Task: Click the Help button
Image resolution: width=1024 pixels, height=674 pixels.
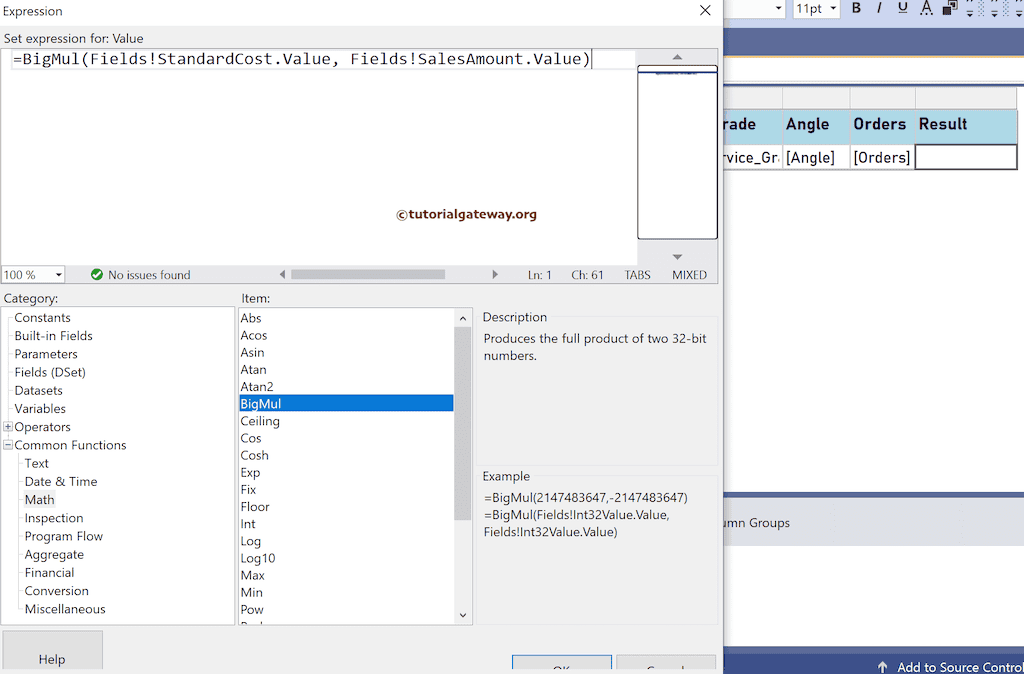Action: [x=52, y=660]
